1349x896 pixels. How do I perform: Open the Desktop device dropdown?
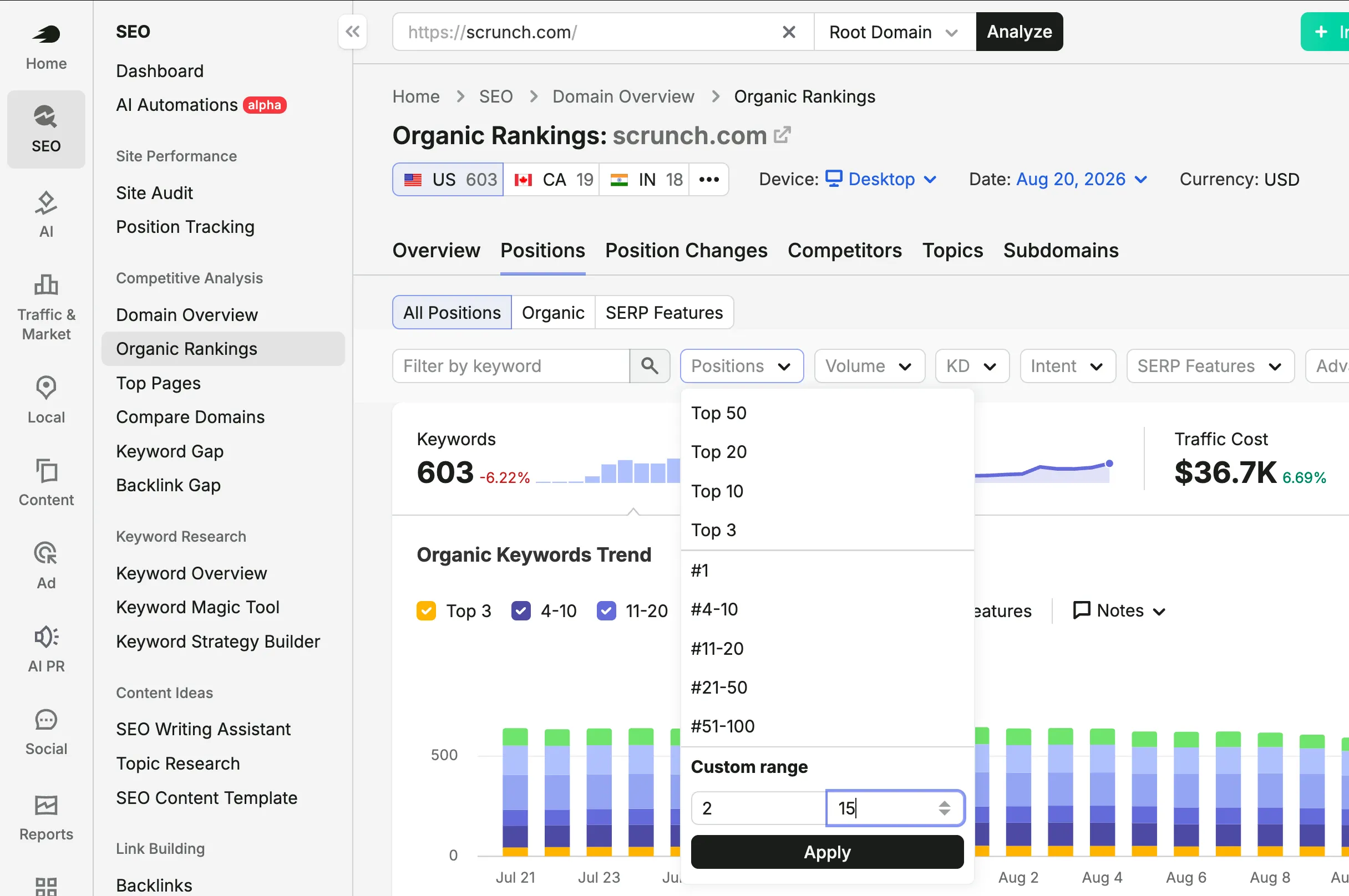(x=881, y=180)
